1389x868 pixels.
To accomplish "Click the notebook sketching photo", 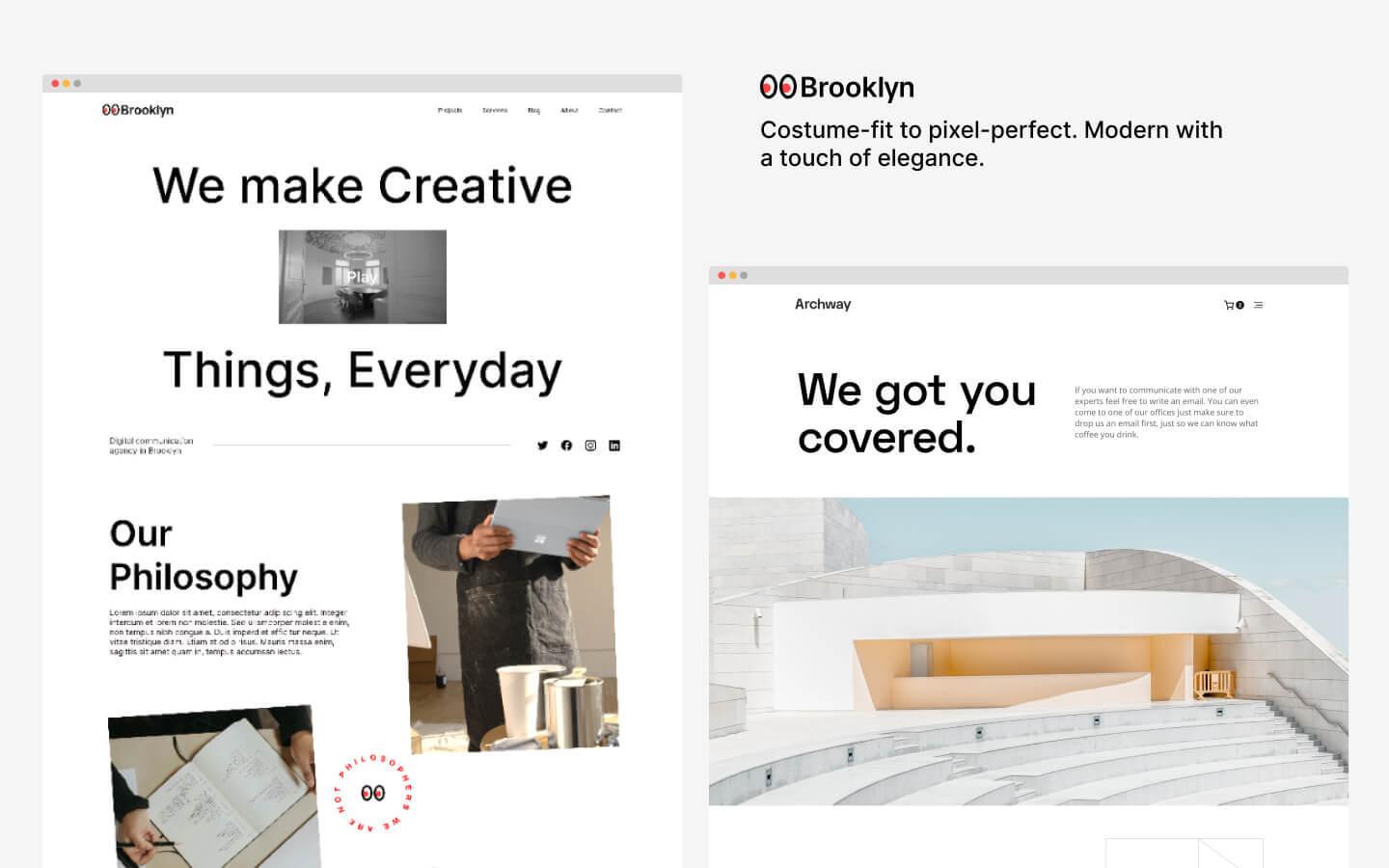I will tap(214, 787).
